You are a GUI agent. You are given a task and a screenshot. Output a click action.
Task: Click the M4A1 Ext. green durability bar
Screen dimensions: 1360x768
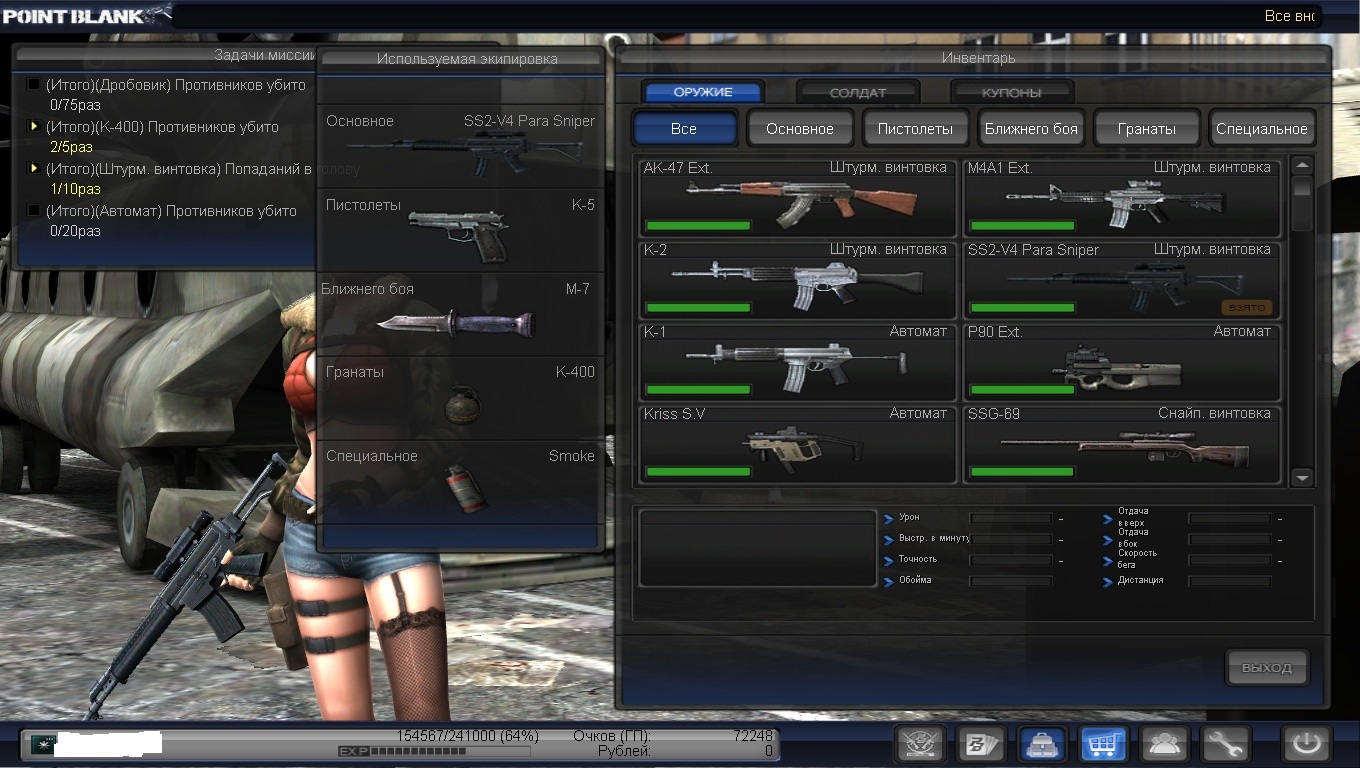point(1023,225)
